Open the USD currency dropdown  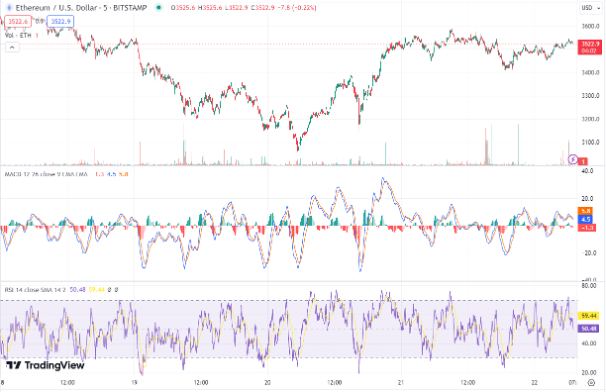coord(591,8)
